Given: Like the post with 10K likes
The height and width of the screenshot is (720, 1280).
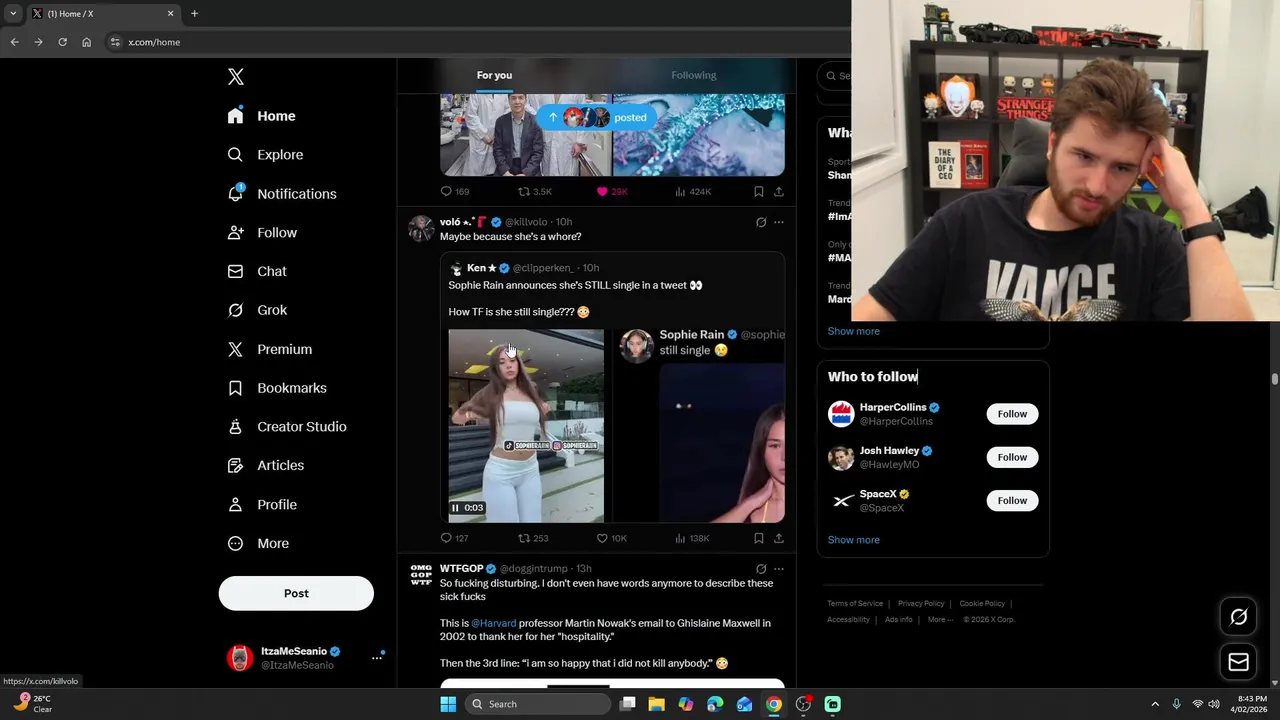Looking at the screenshot, I should (x=612, y=538).
